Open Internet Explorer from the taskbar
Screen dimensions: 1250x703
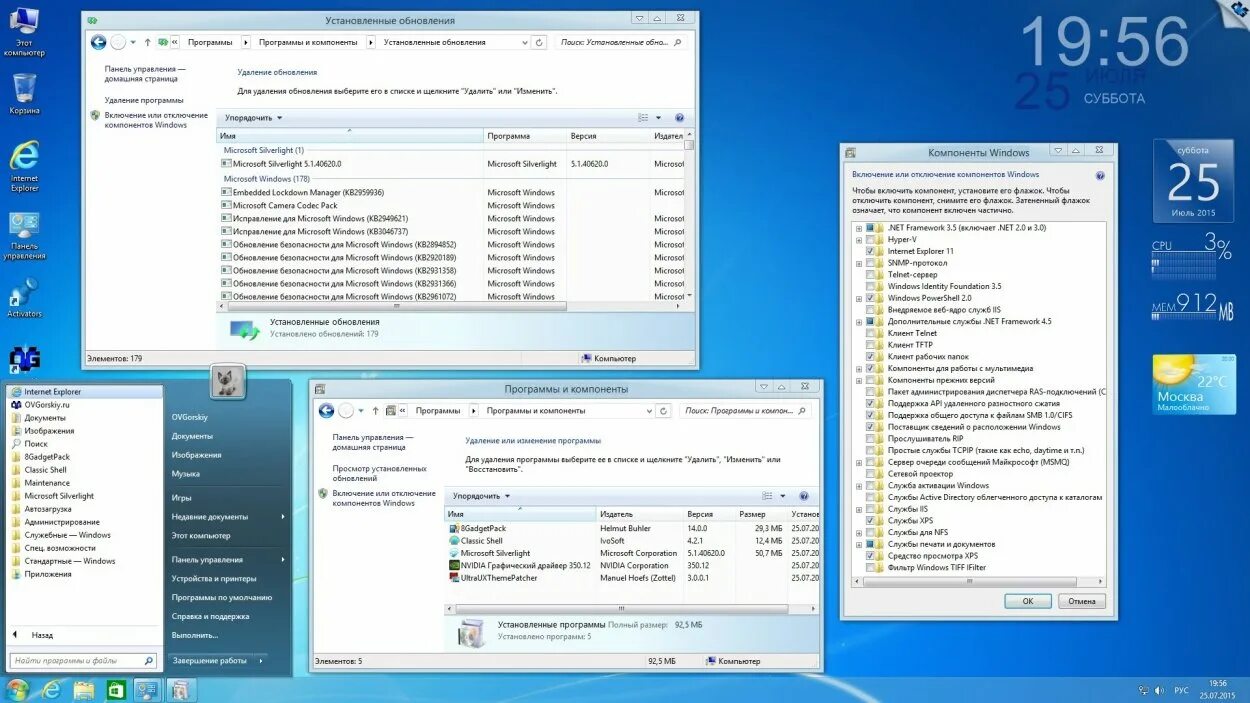tap(50, 690)
